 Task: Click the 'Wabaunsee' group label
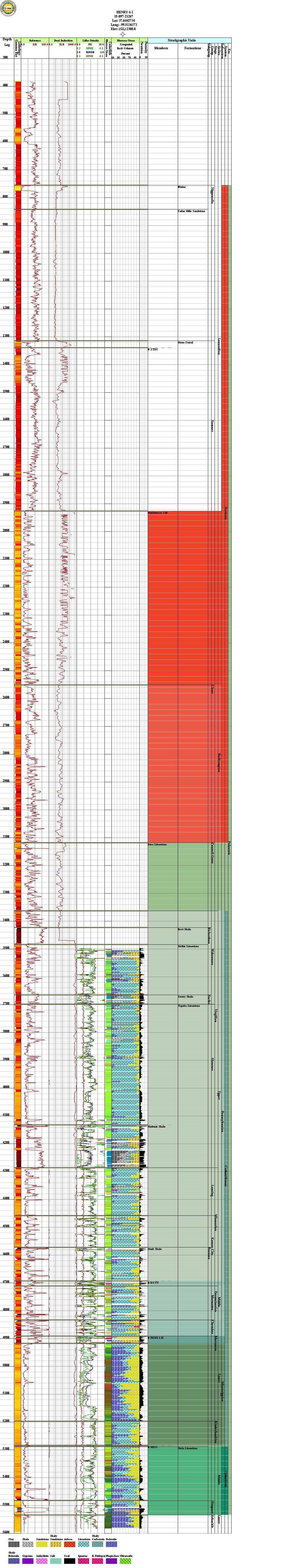tap(213, 957)
